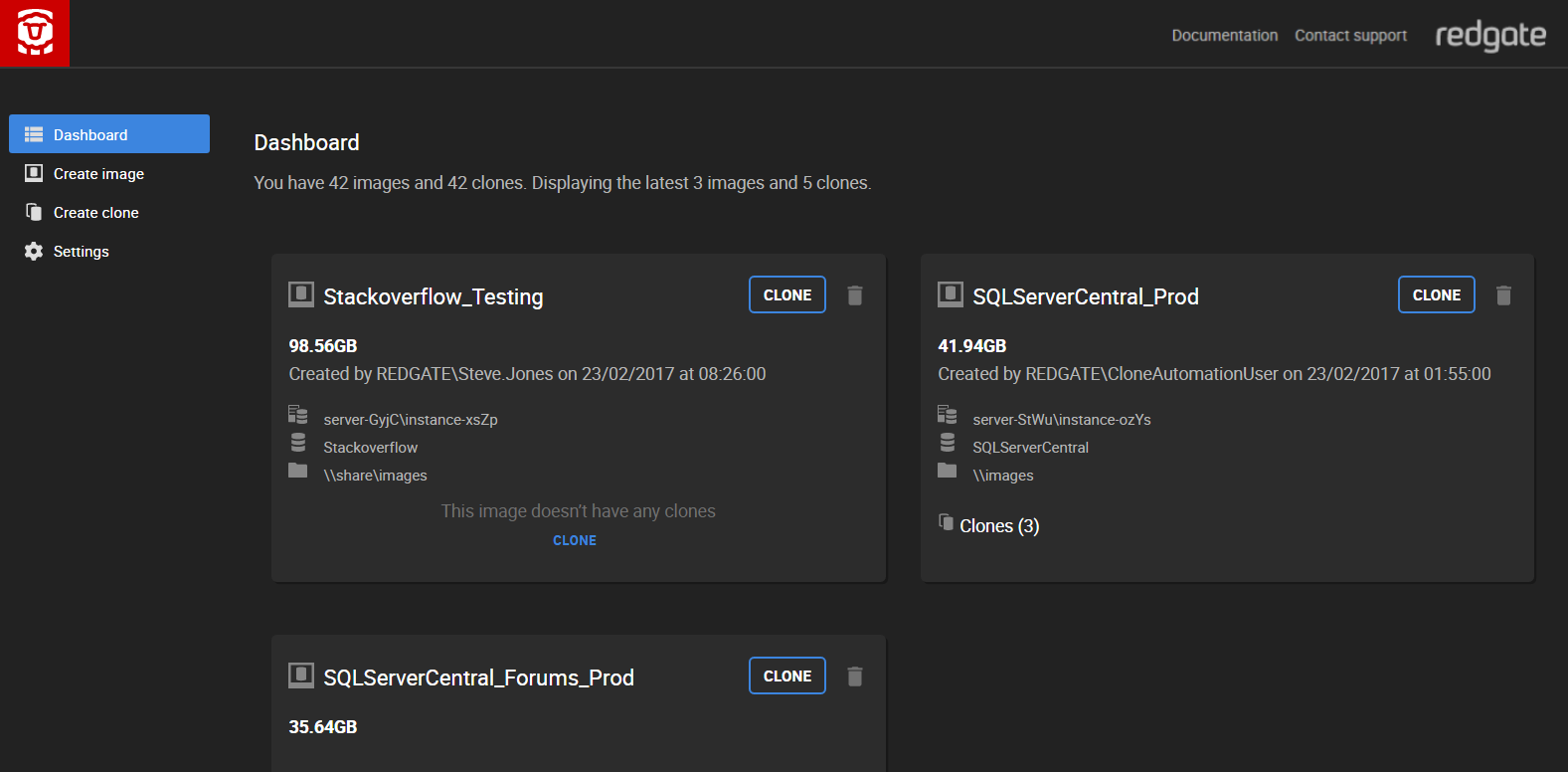Click the image icon beside SQLServerCentral_Prod title
Screen dimensions: 1568x772
tap(951, 294)
